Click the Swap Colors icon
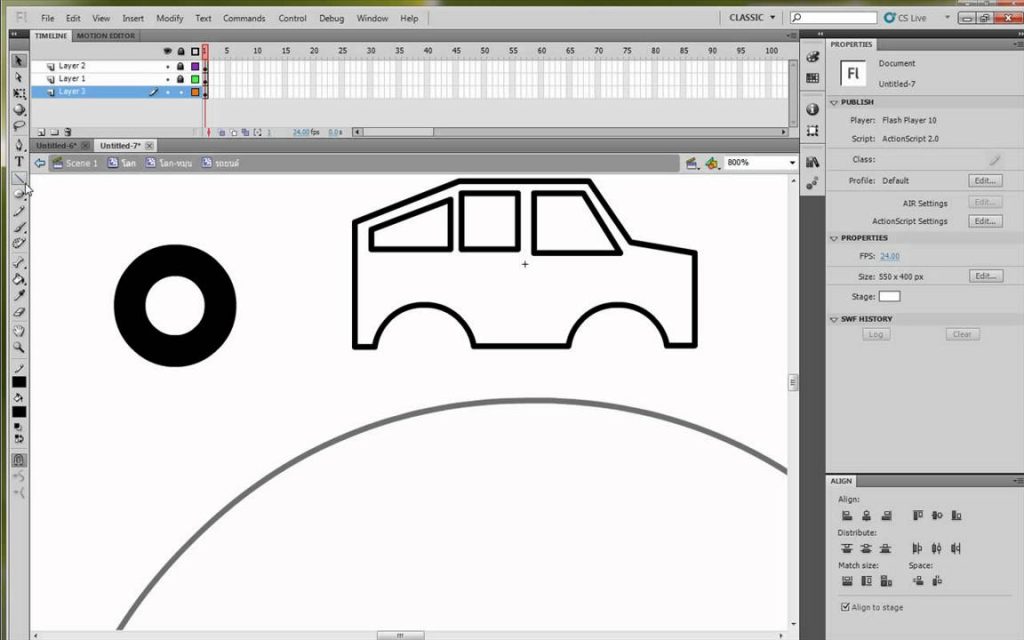This screenshot has width=1024, height=640. (x=19, y=439)
